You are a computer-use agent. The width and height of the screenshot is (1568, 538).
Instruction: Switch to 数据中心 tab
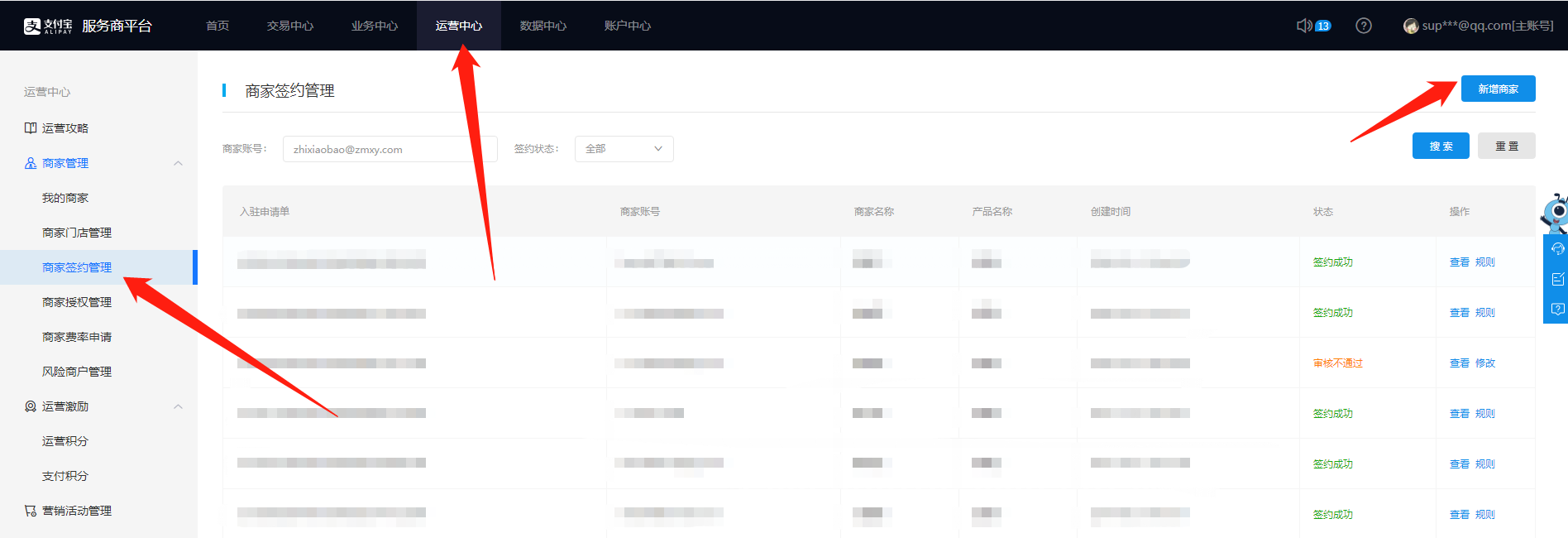pos(543,26)
